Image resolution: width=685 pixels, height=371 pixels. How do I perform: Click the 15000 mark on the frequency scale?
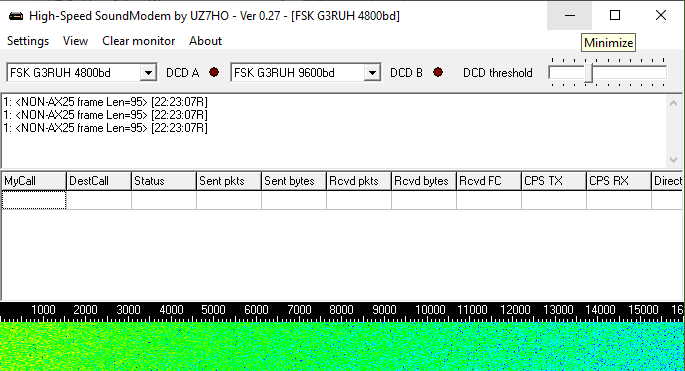click(643, 310)
